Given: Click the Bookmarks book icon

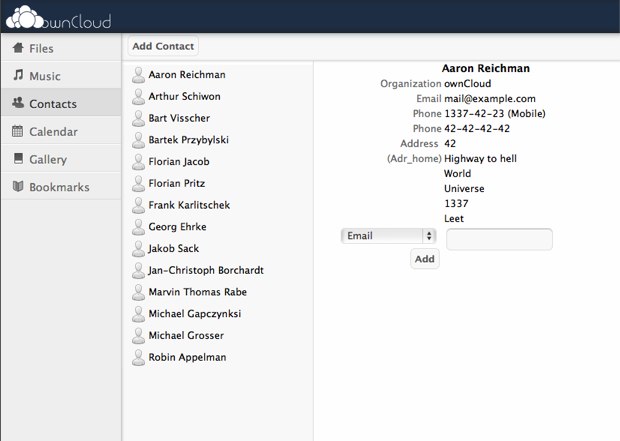Looking at the screenshot, I should pyautogui.click(x=18, y=186).
